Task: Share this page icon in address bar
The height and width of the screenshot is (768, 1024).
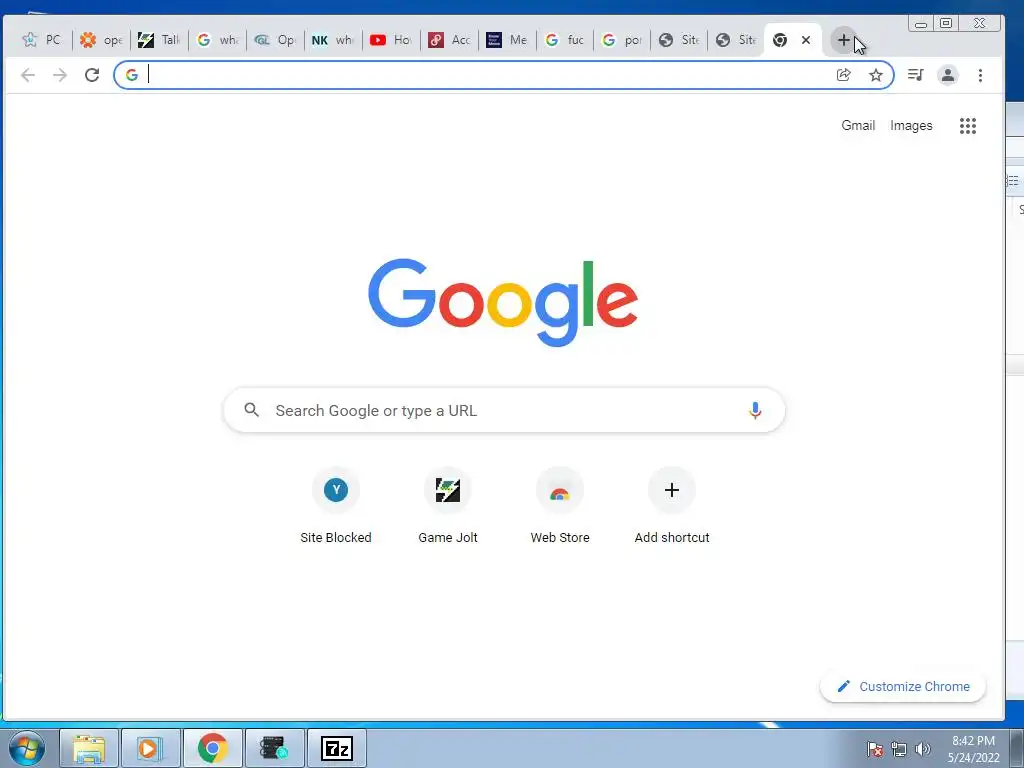Action: [x=844, y=75]
